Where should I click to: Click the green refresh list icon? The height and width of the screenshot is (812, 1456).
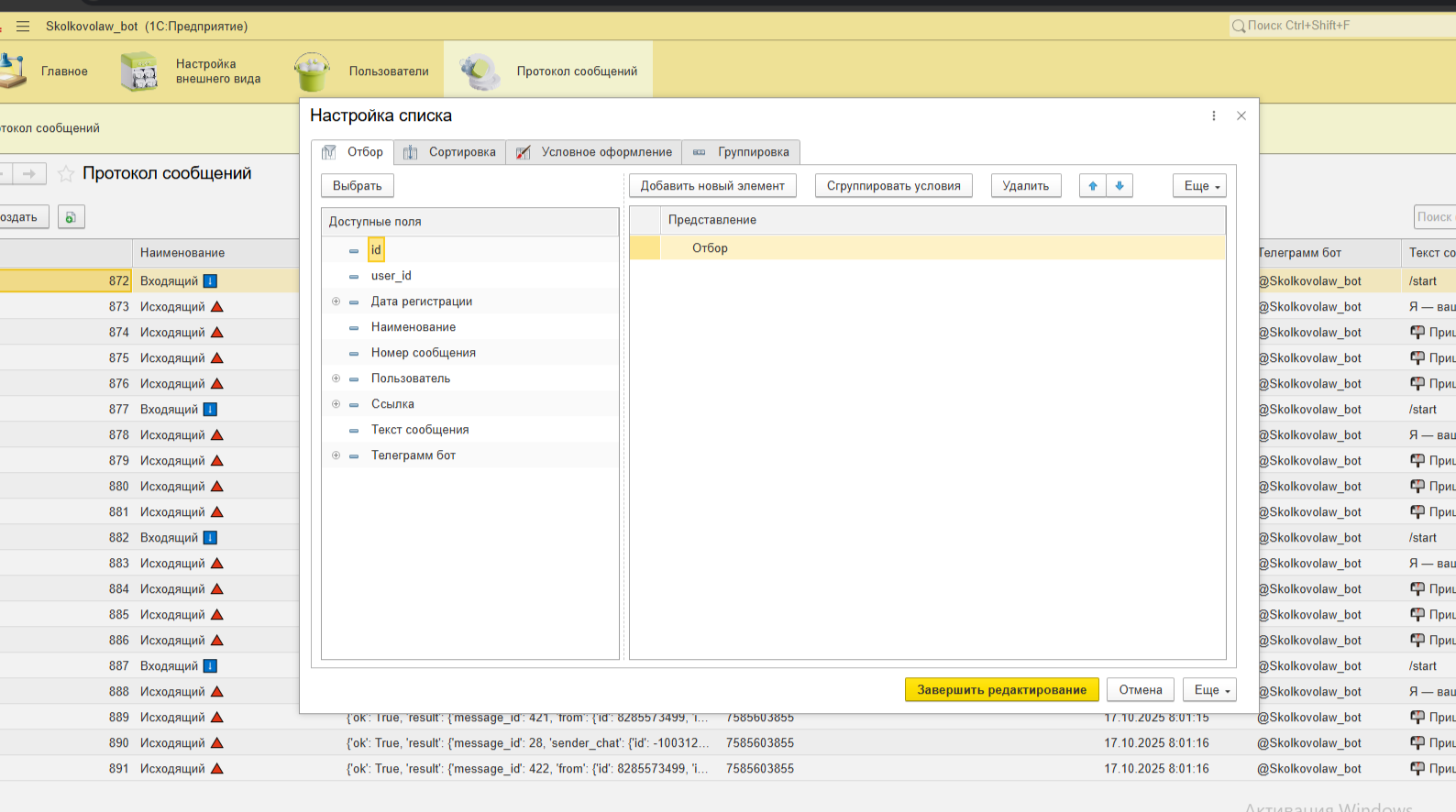coord(71,217)
